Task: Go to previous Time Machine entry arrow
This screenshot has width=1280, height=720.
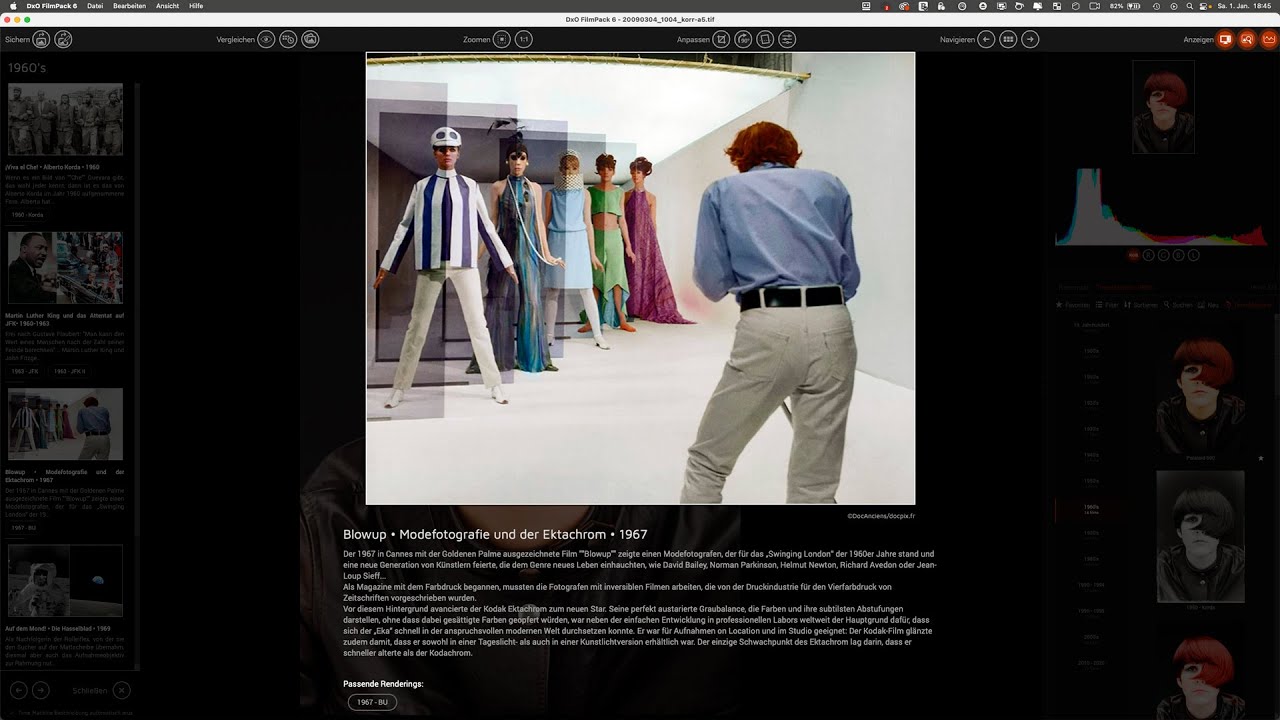Action: pyautogui.click(x=18, y=690)
